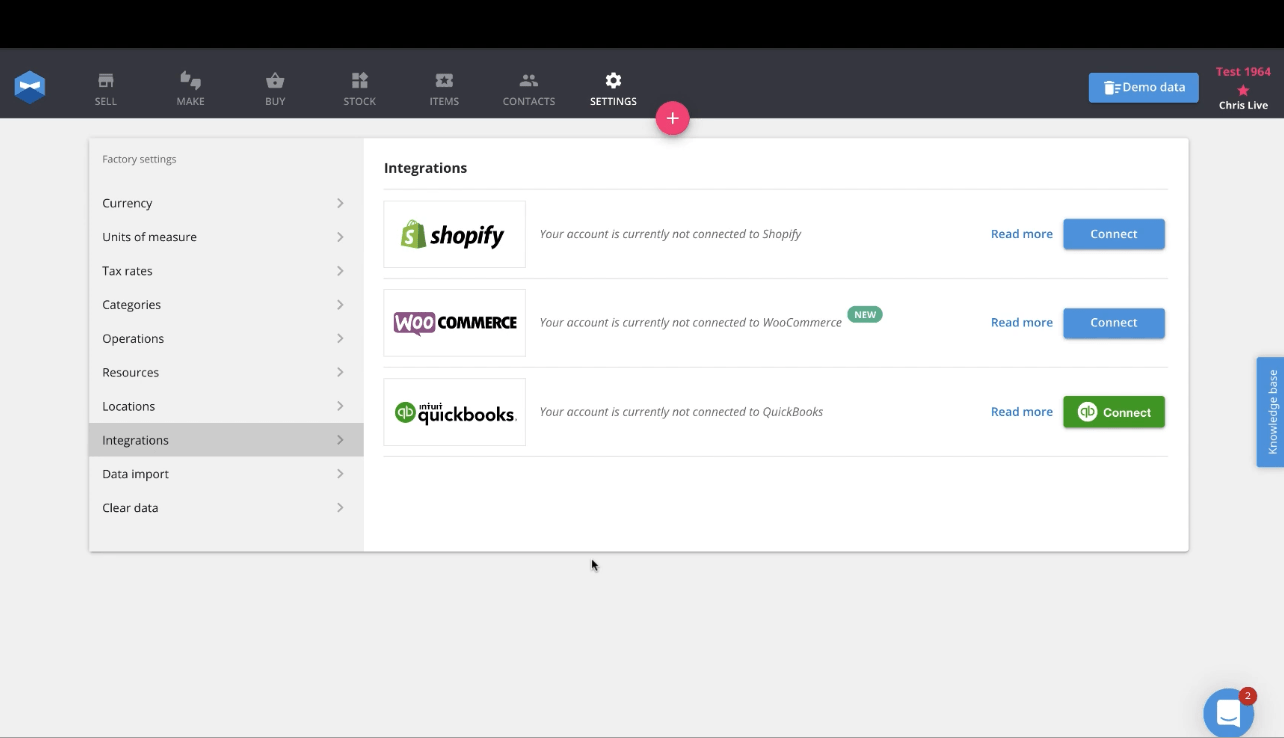The image size is (1284, 738).
Task: Click the Integrations heading text
Action: click(425, 168)
